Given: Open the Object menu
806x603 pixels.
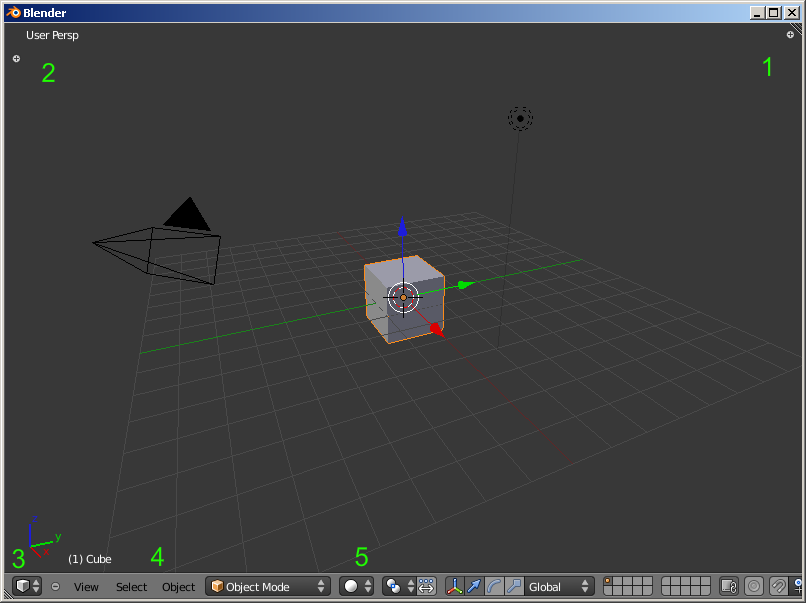Looking at the screenshot, I should (x=178, y=587).
